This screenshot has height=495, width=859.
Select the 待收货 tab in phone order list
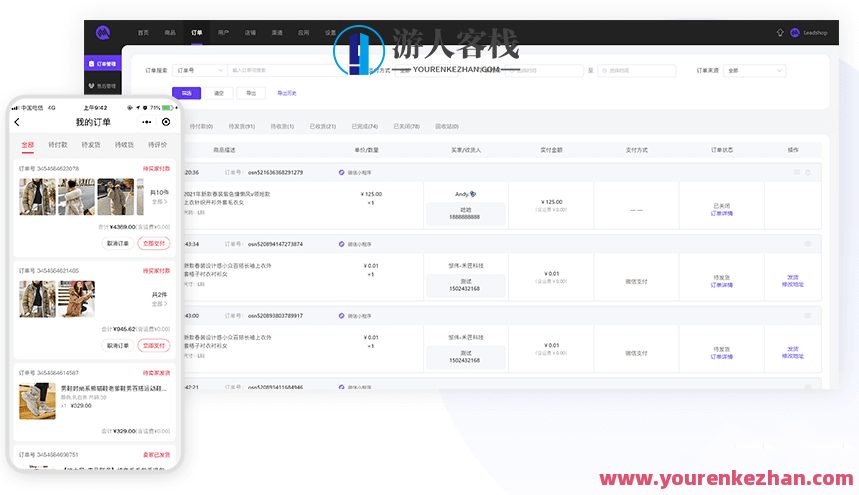coord(124,145)
